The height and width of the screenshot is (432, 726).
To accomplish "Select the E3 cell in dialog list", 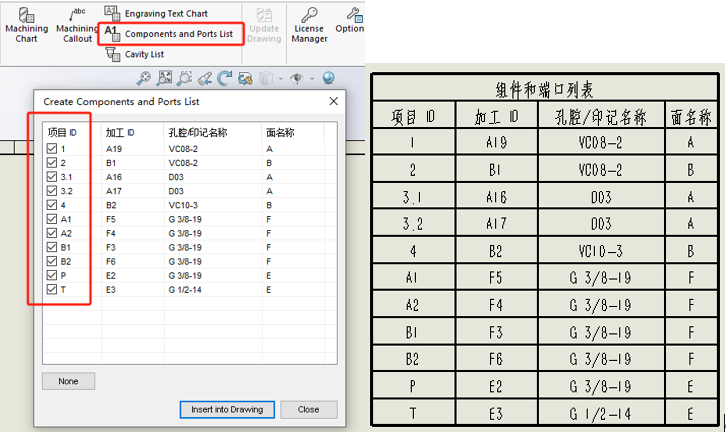I will pyautogui.click(x=111, y=289).
